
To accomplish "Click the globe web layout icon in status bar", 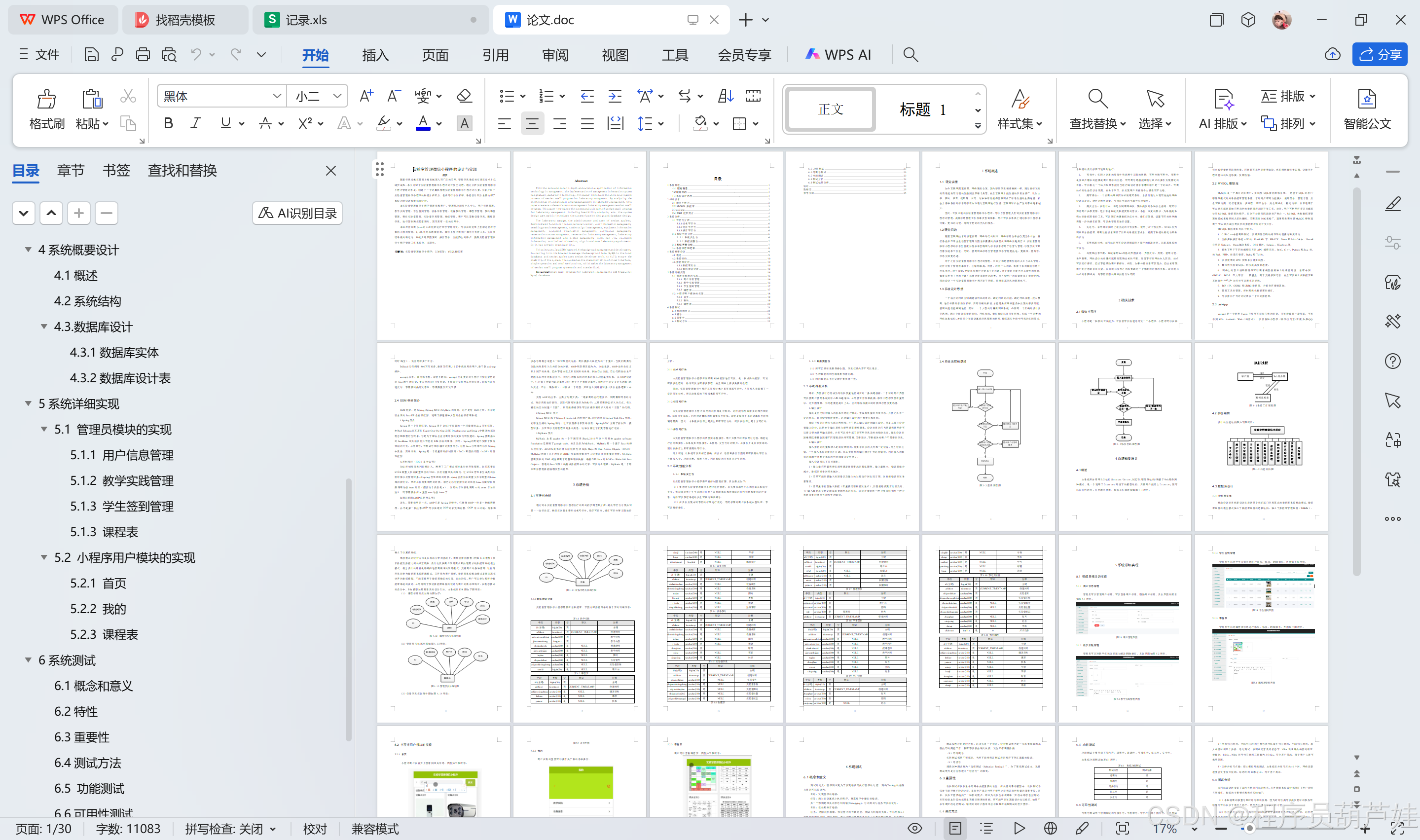I will tap(1051, 829).
